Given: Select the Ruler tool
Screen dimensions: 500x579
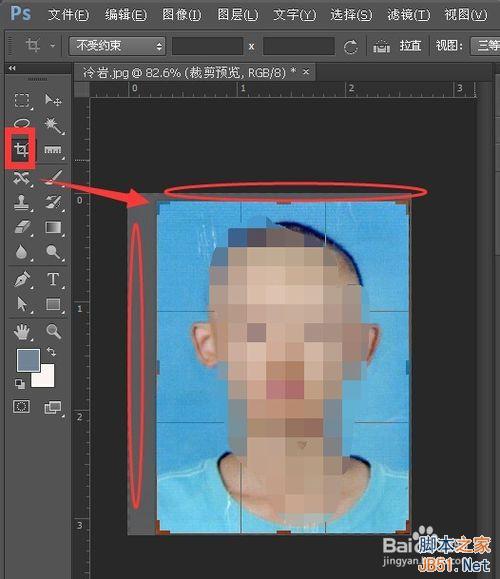Looking at the screenshot, I should (x=53, y=150).
